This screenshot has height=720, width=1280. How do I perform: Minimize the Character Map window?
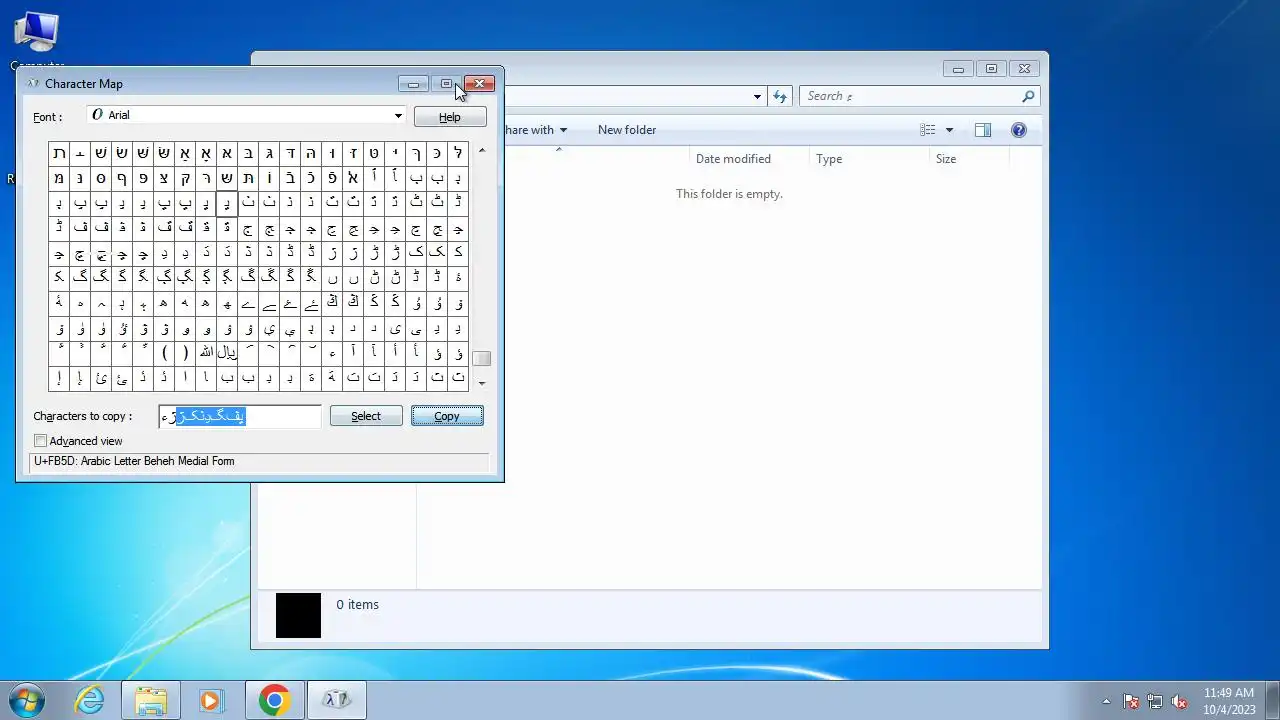point(413,84)
